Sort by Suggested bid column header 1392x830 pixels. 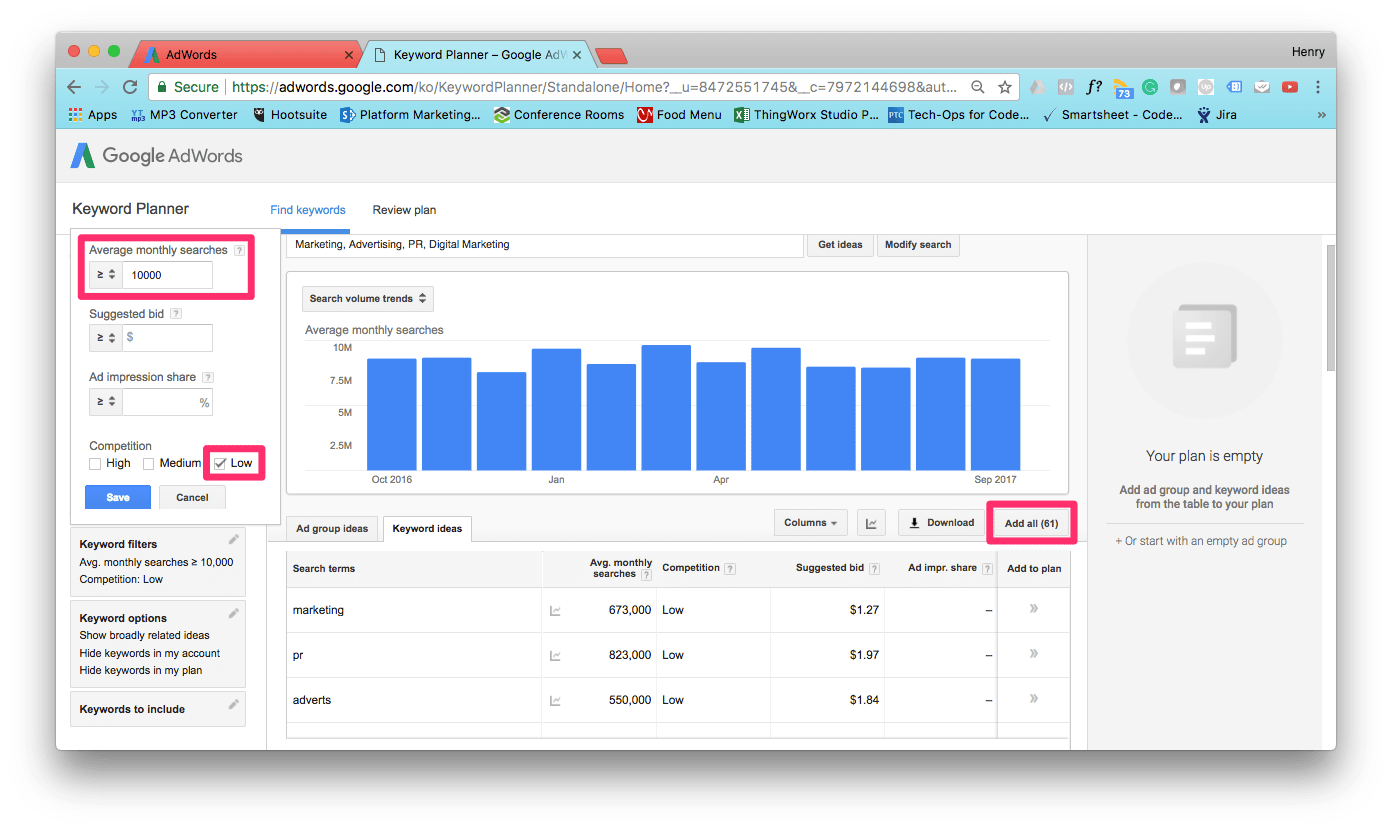click(x=829, y=568)
